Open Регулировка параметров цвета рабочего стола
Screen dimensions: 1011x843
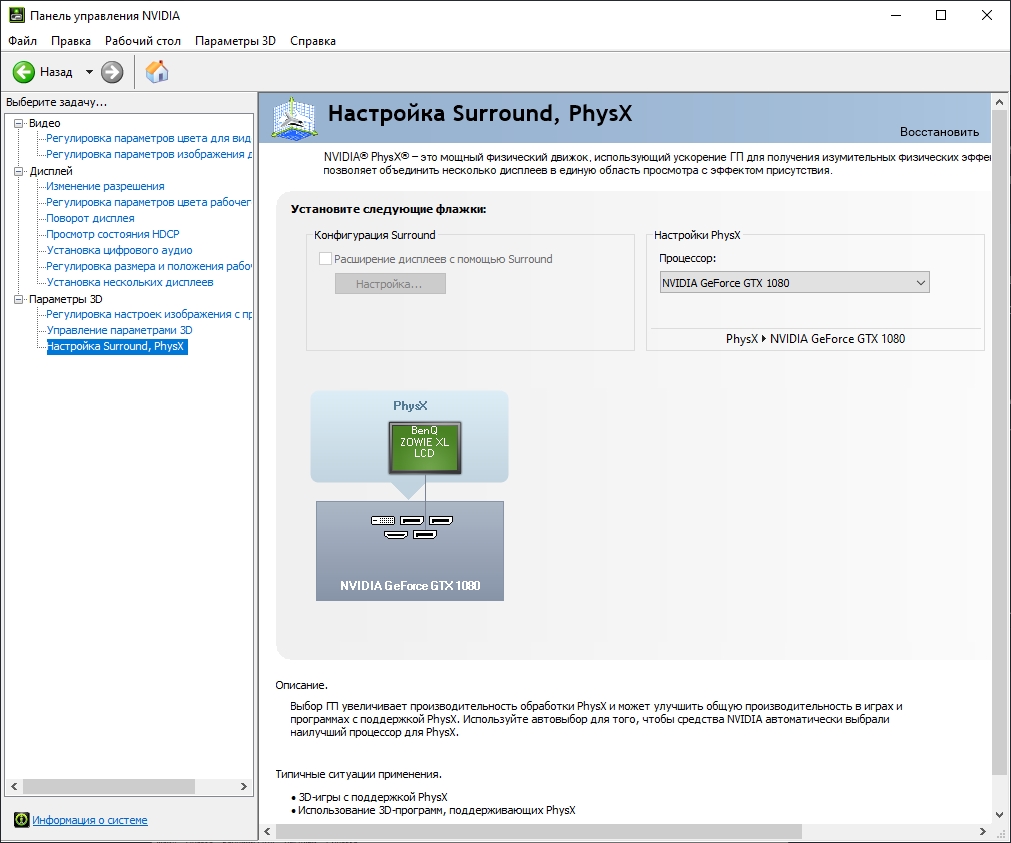click(x=148, y=203)
